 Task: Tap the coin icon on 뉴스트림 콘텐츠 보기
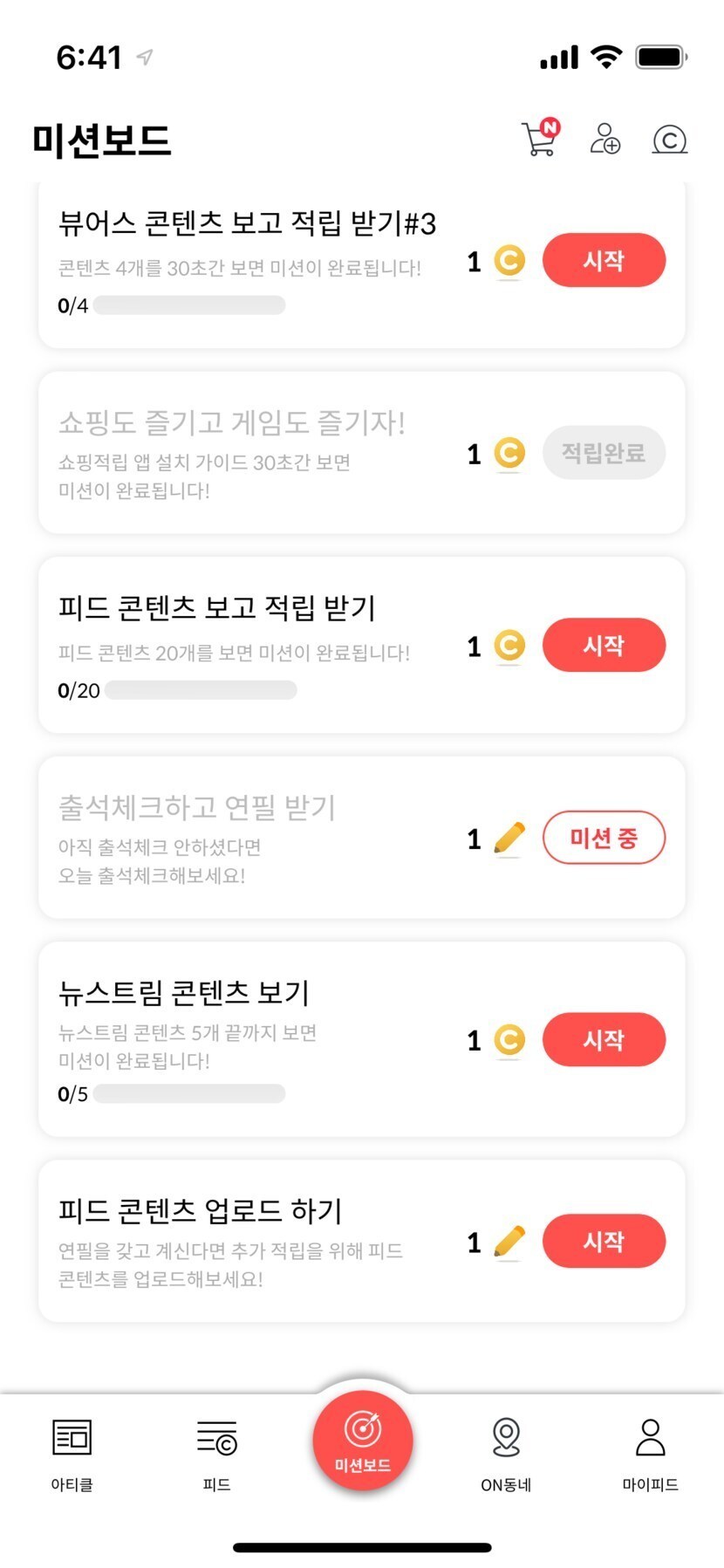509,1040
